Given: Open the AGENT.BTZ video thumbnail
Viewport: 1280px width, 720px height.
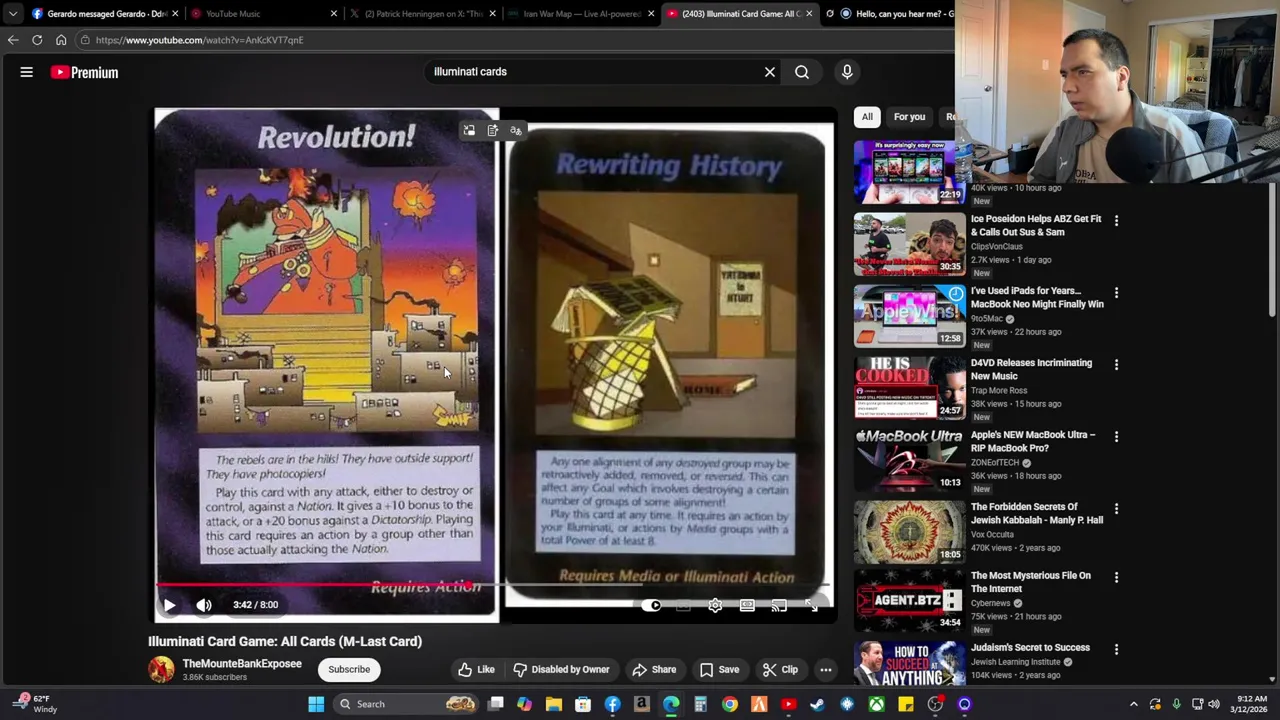Looking at the screenshot, I should click(909, 601).
